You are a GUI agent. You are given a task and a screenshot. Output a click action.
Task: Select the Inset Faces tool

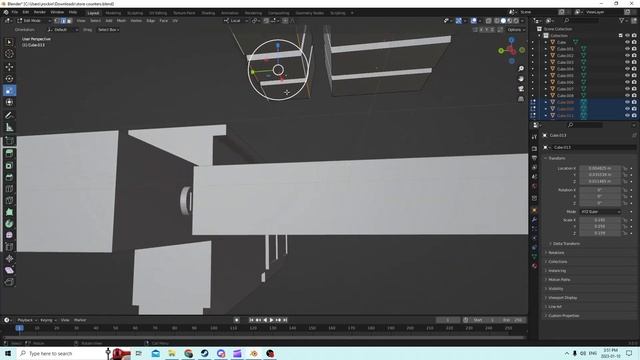[9, 165]
